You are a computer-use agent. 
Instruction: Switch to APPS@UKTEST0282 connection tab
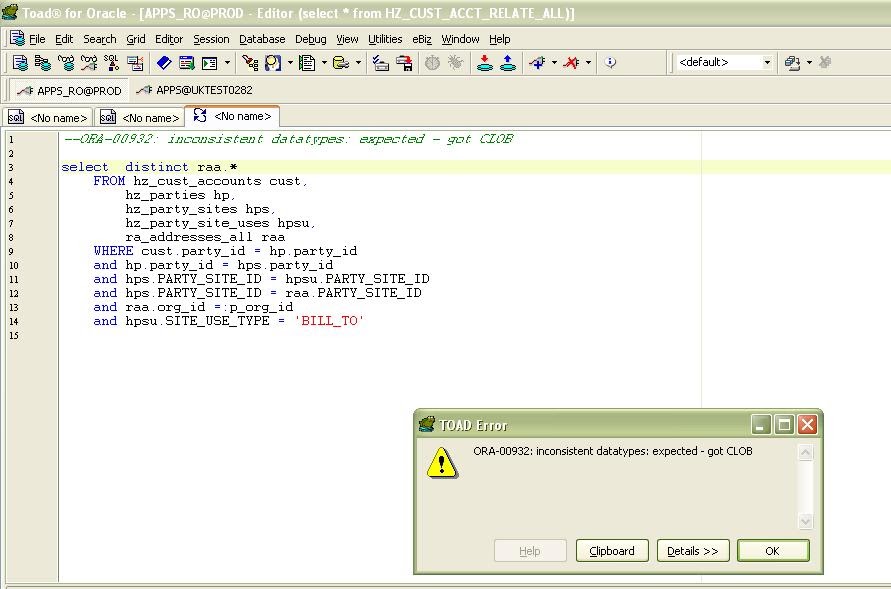point(194,90)
